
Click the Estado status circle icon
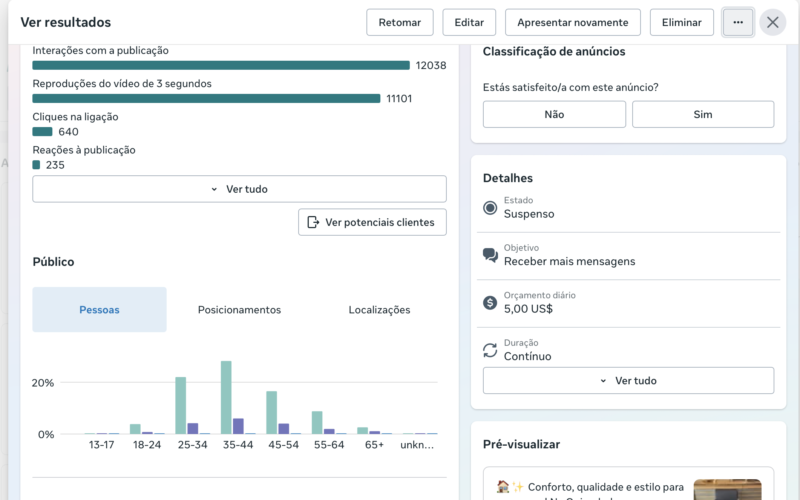[490, 208]
